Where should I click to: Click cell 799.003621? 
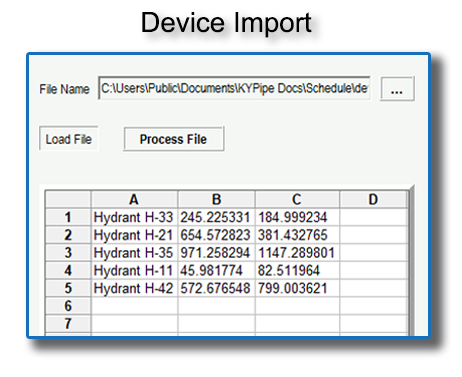tap(297, 288)
